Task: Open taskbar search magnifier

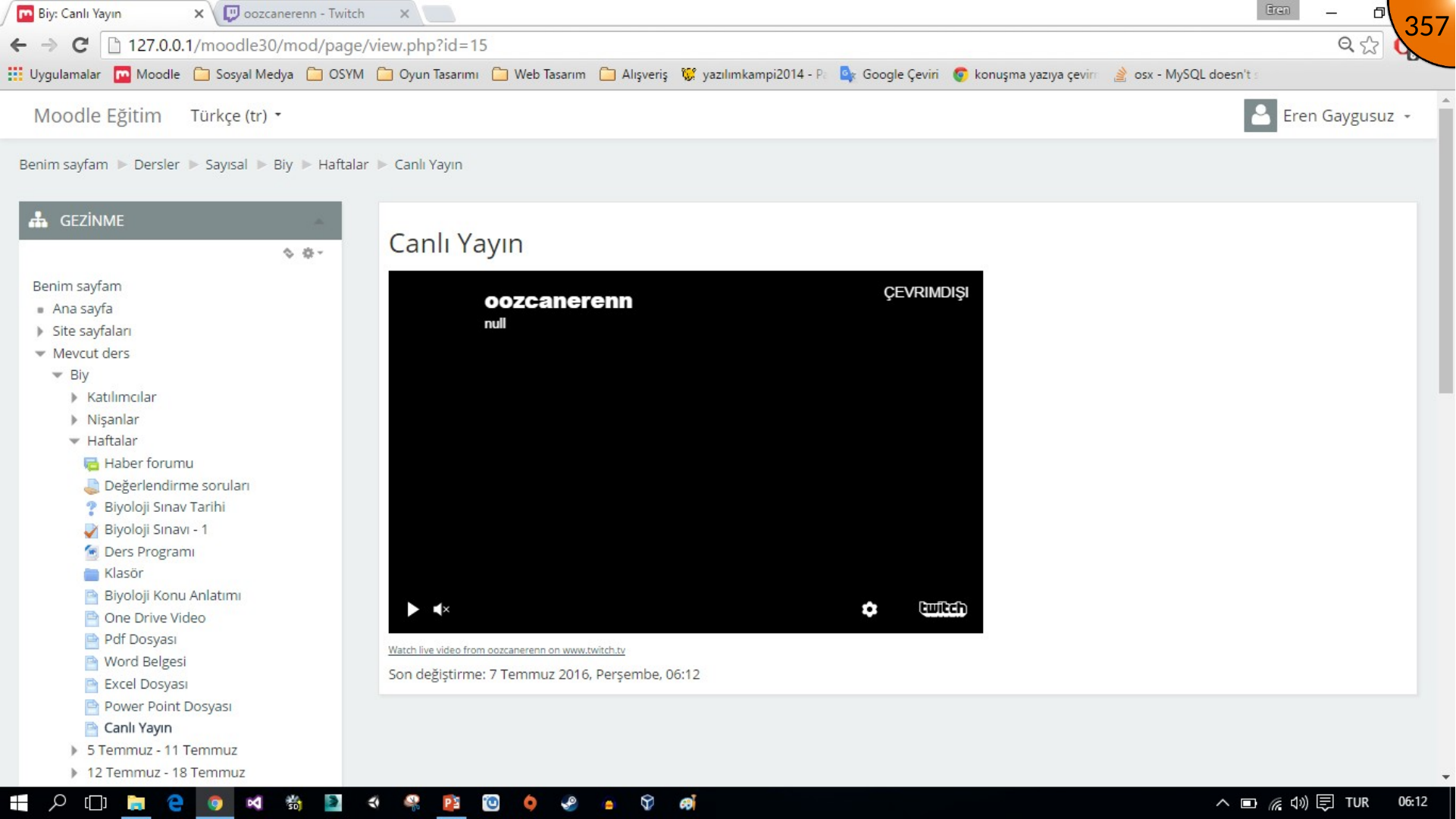Action: (x=58, y=802)
